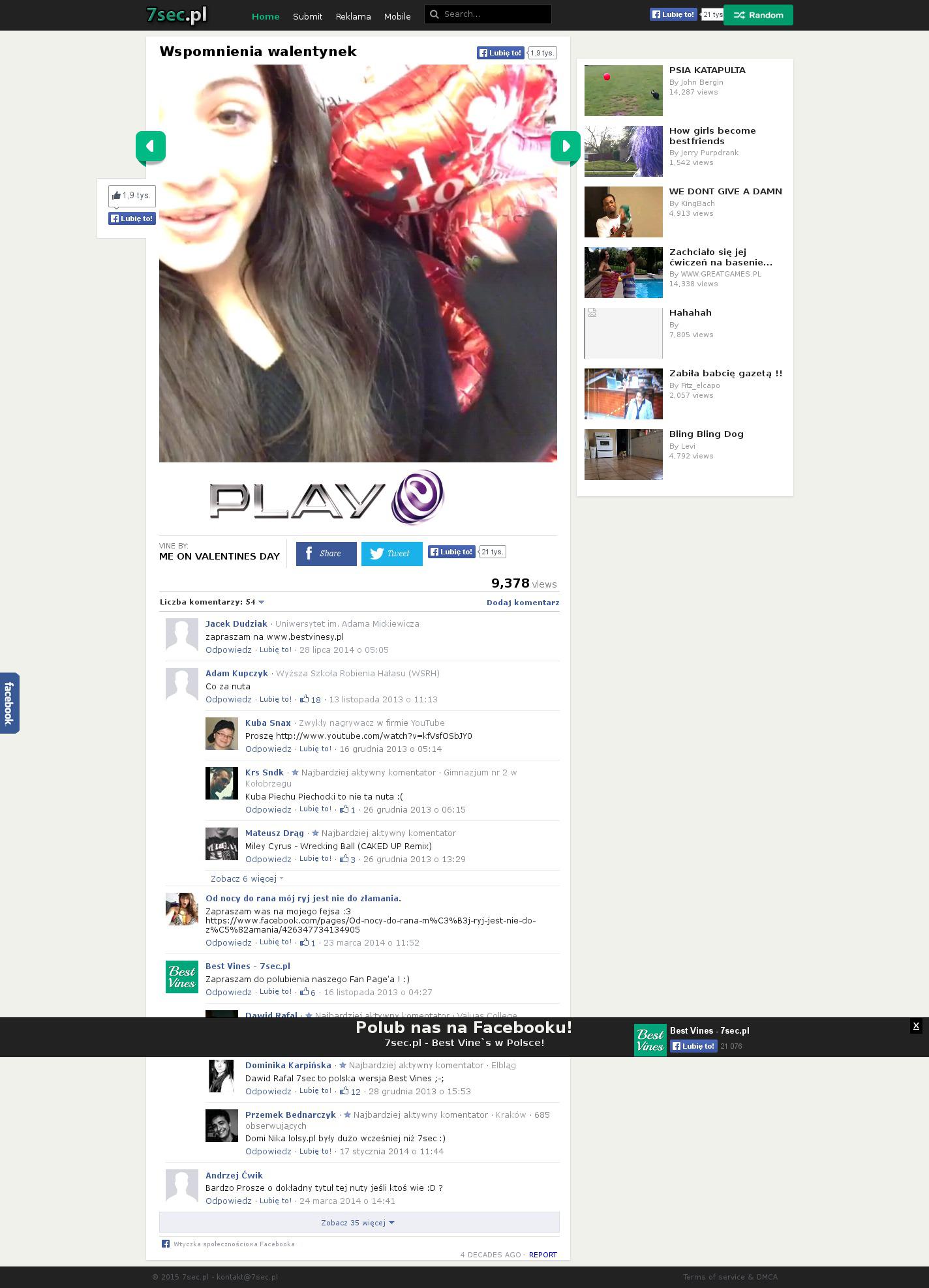929x1288 pixels.
Task: Load 'Zobacz 35 więcej' comments
Action: 358,1222
